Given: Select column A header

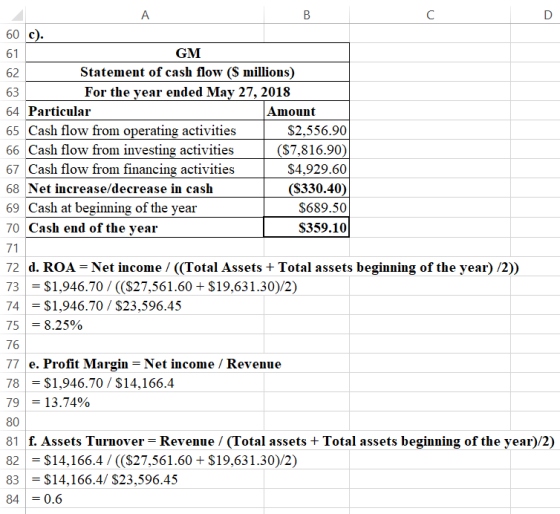Looking at the screenshot, I should [145, 15].
